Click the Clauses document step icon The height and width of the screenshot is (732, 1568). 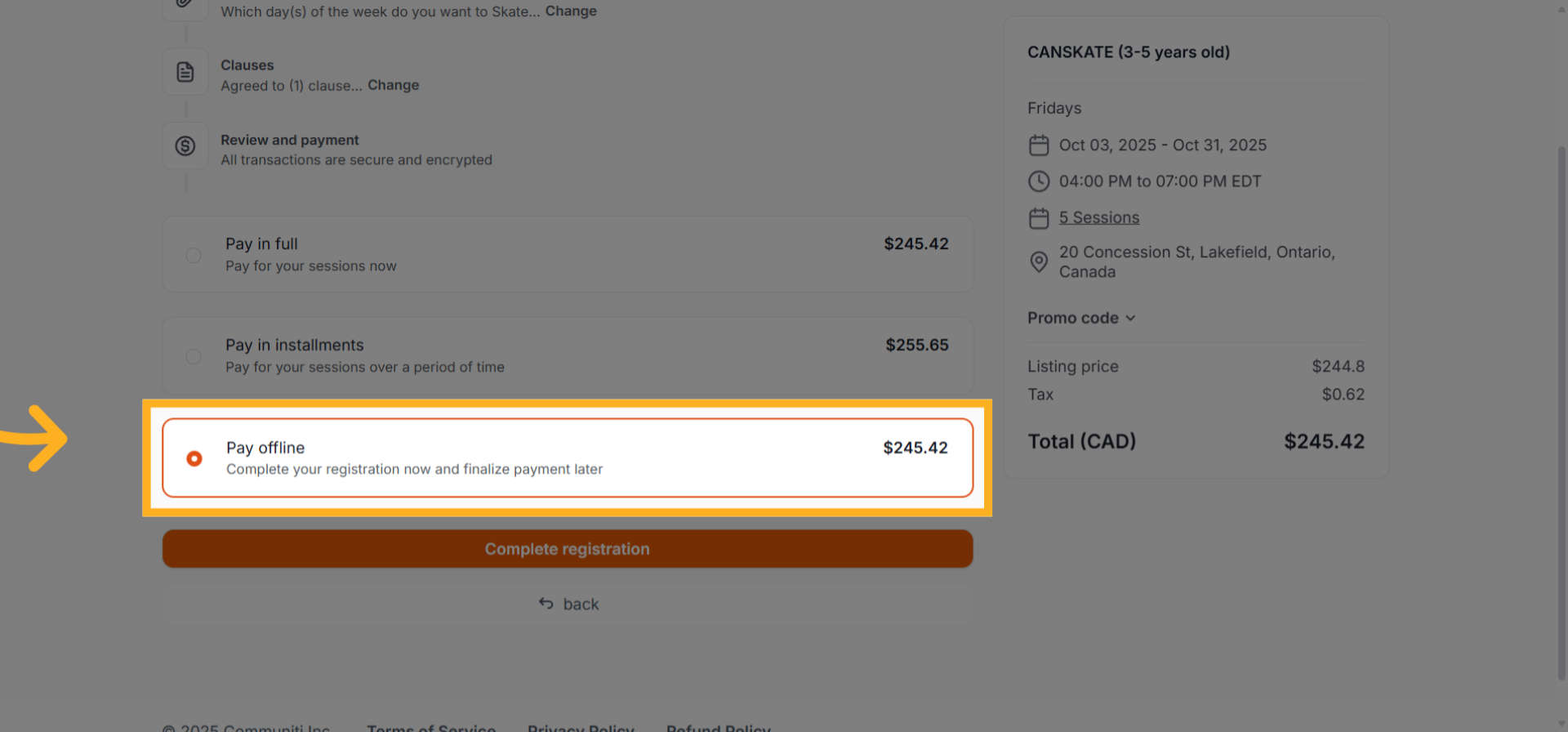185,73
